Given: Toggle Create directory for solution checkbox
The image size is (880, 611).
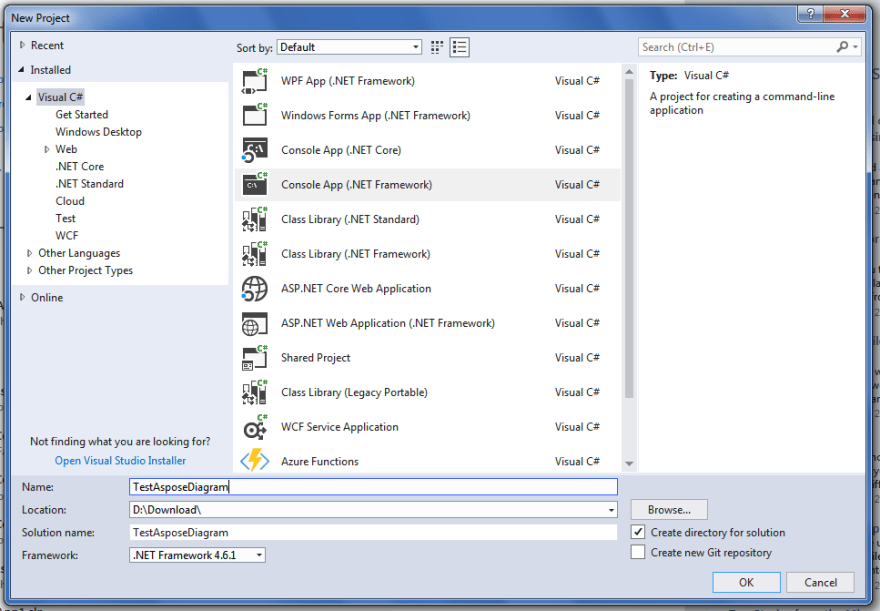Looking at the screenshot, I should [638, 532].
